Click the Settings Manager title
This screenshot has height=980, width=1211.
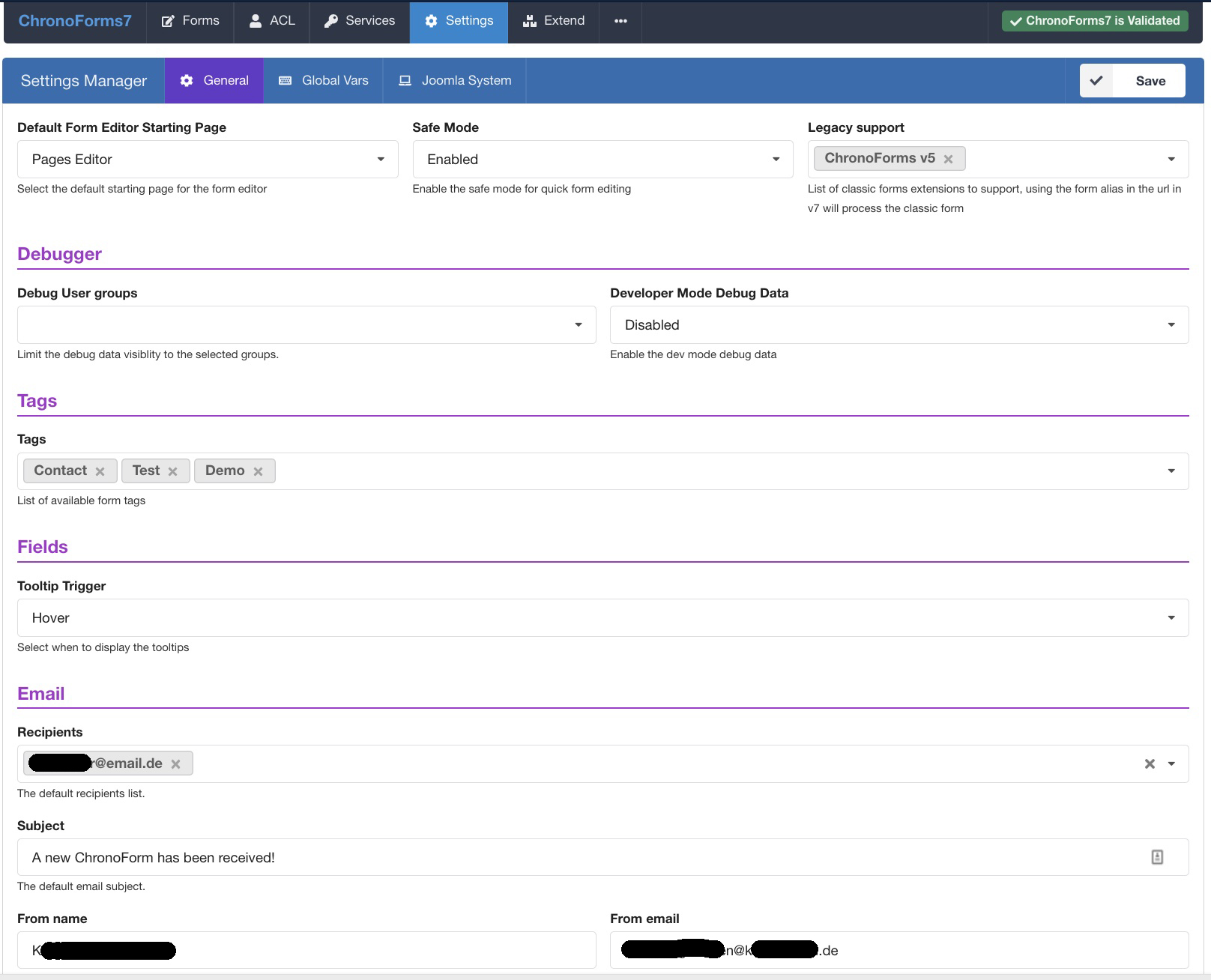(x=84, y=81)
